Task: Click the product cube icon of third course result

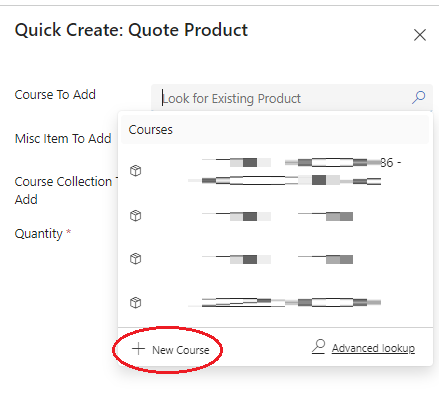Action: click(136, 259)
